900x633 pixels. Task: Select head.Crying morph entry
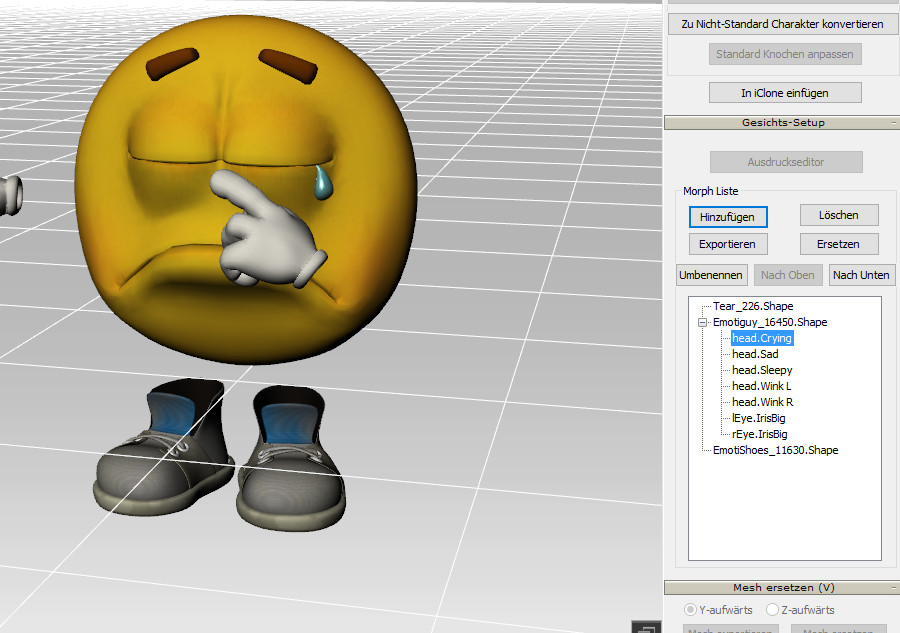(x=762, y=338)
